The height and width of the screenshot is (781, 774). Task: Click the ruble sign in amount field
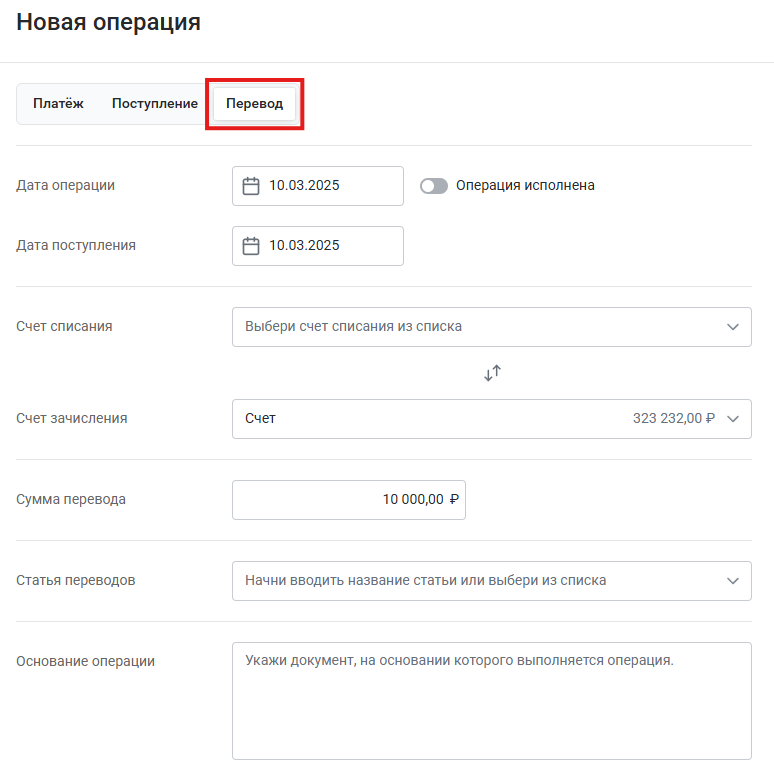[454, 499]
